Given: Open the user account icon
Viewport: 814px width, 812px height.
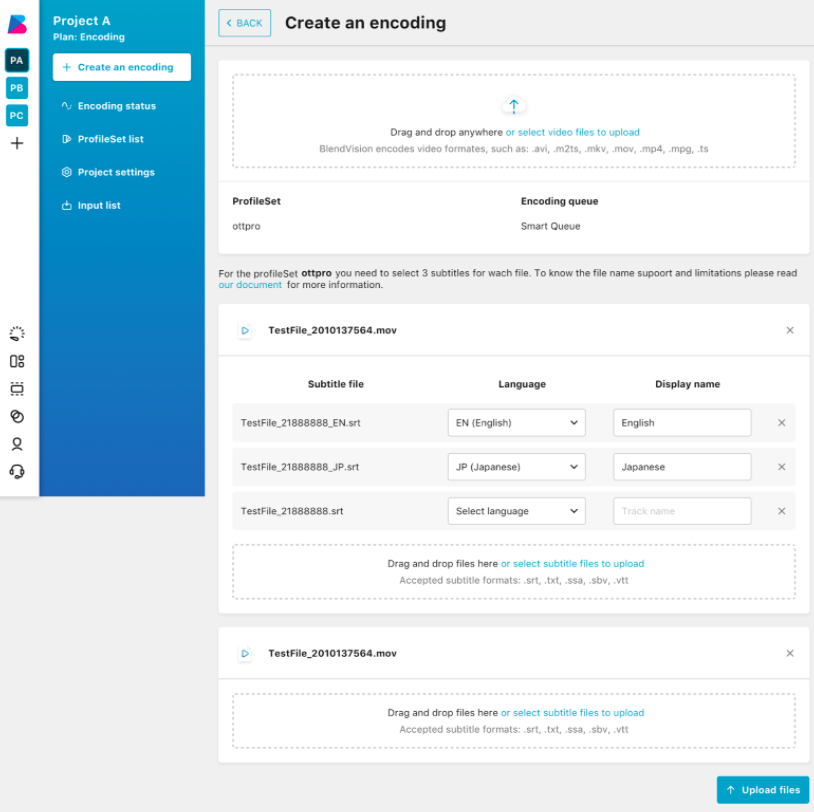Looking at the screenshot, I should point(17,444).
